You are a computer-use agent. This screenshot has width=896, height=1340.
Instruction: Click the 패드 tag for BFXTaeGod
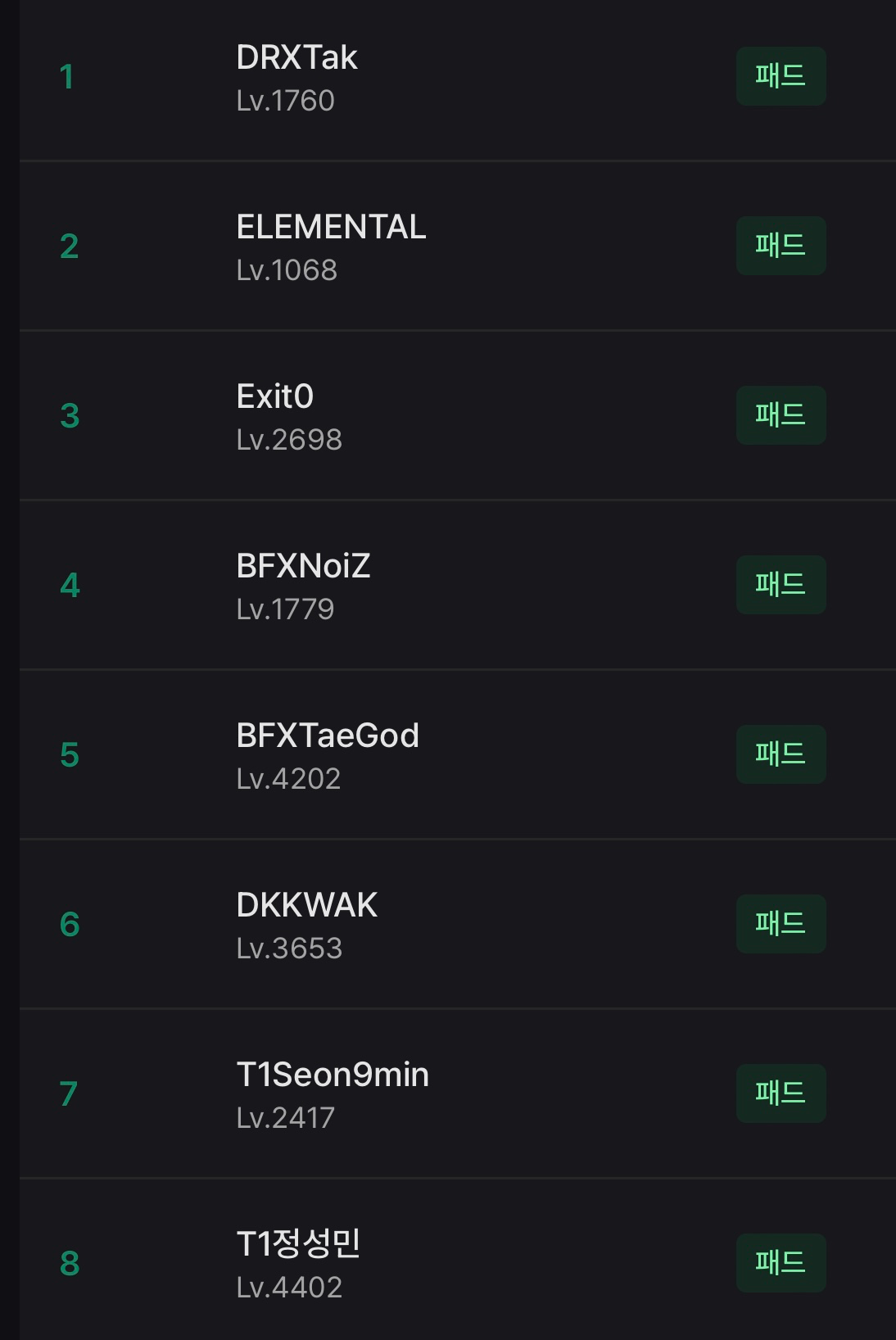(x=781, y=754)
